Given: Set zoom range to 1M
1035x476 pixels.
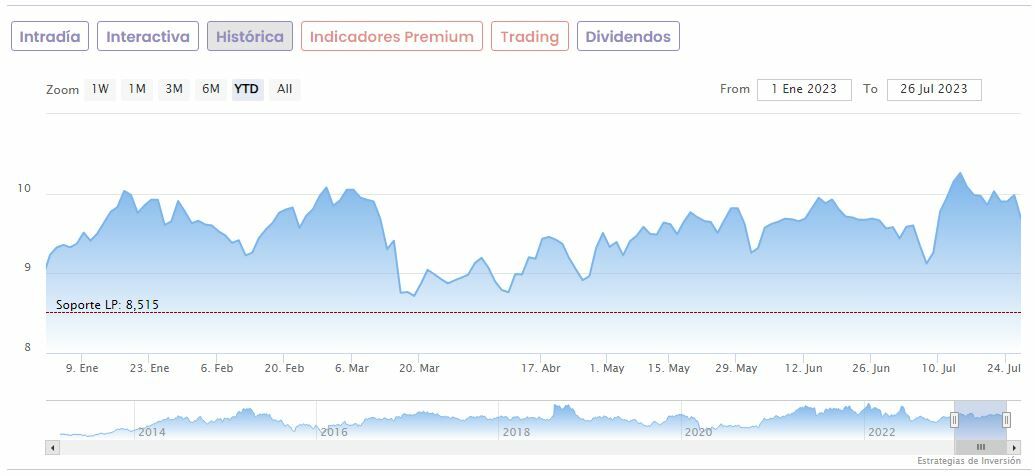Looking at the screenshot, I should pyautogui.click(x=137, y=89).
